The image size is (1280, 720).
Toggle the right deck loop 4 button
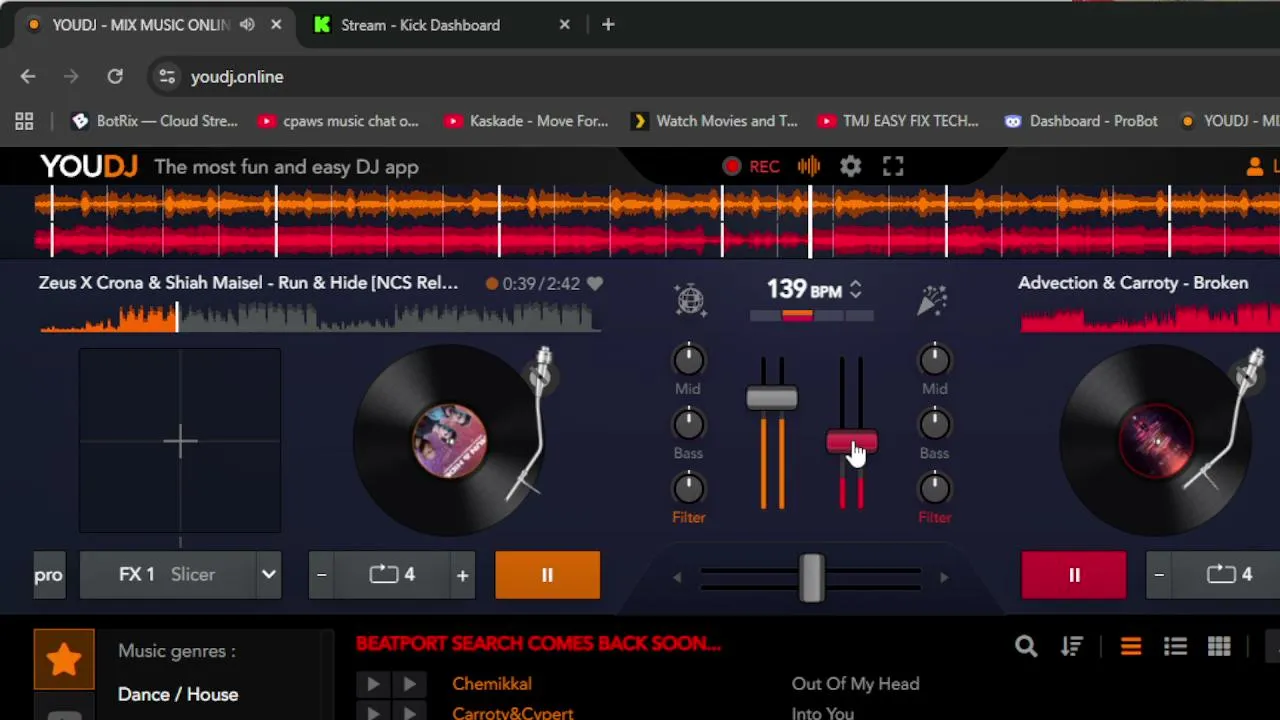[x=1229, y=575]
